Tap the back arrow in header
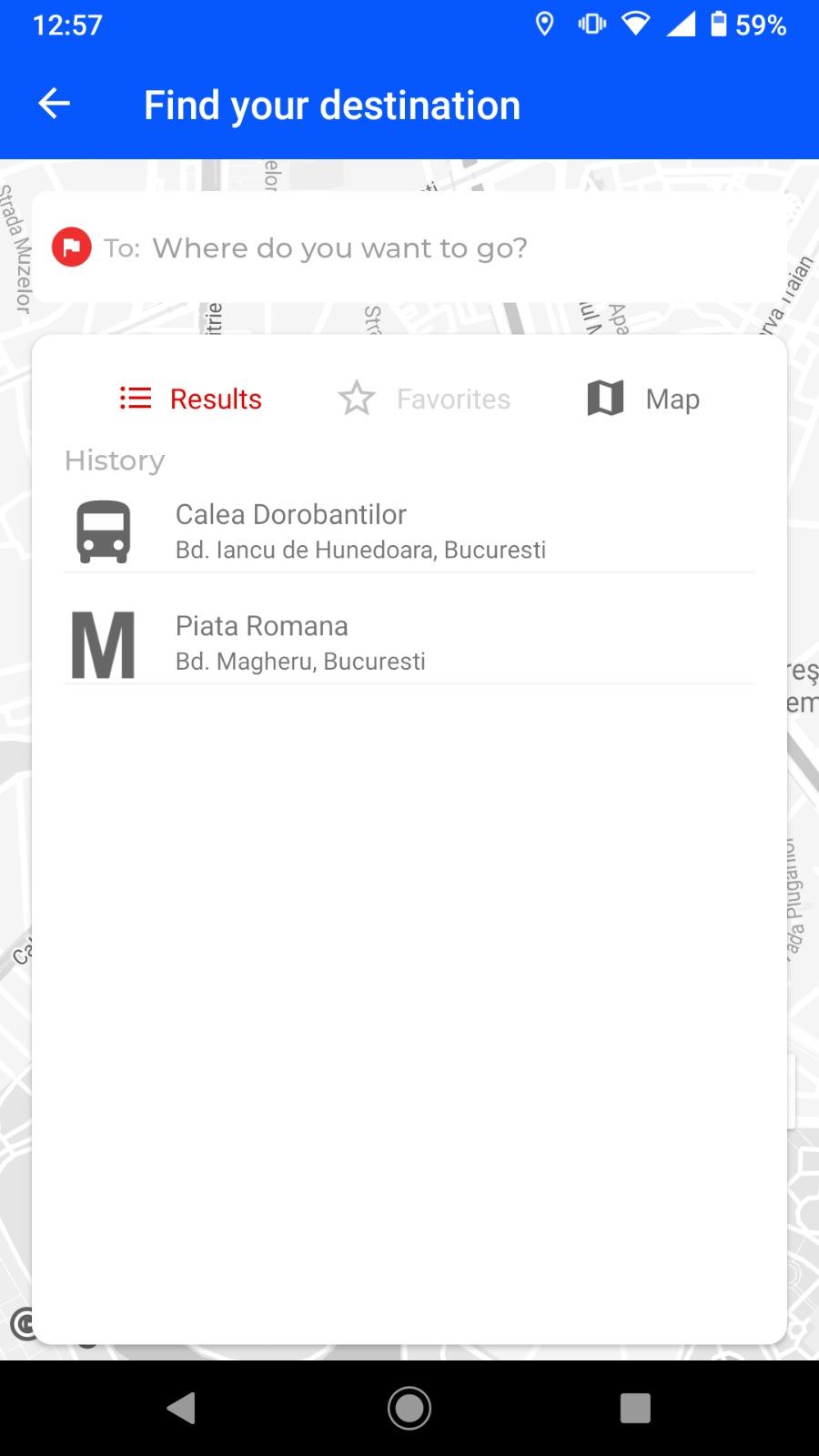This screenshot has height=1456, width=819. 54,104
